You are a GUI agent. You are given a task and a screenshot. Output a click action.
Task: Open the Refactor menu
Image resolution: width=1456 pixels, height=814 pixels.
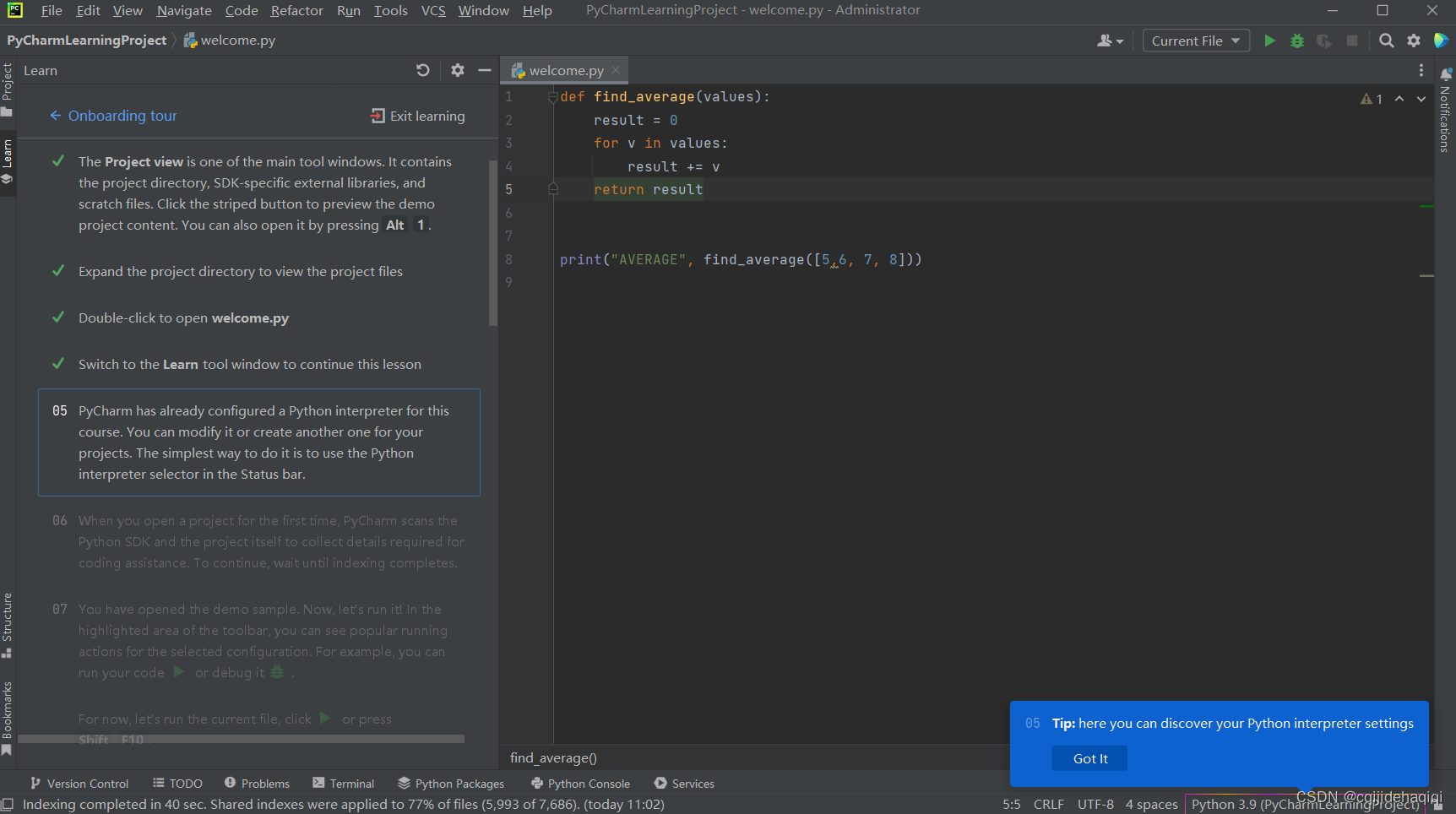tap(296, 10)
